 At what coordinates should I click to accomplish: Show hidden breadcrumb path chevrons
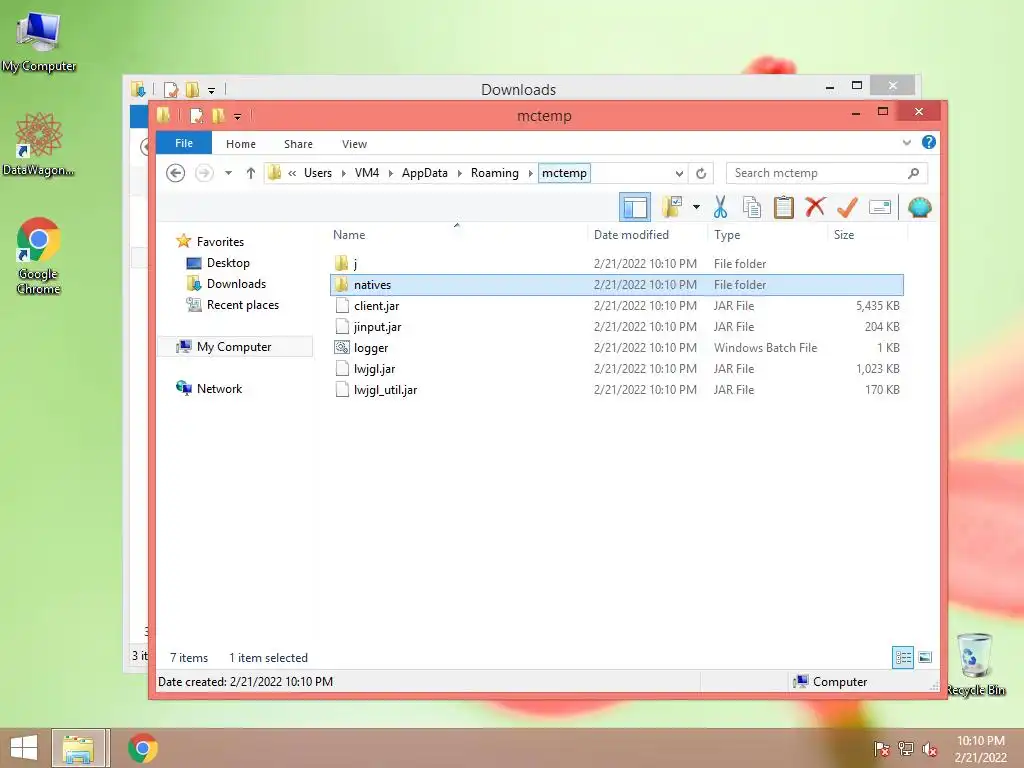tap(292, 173)
